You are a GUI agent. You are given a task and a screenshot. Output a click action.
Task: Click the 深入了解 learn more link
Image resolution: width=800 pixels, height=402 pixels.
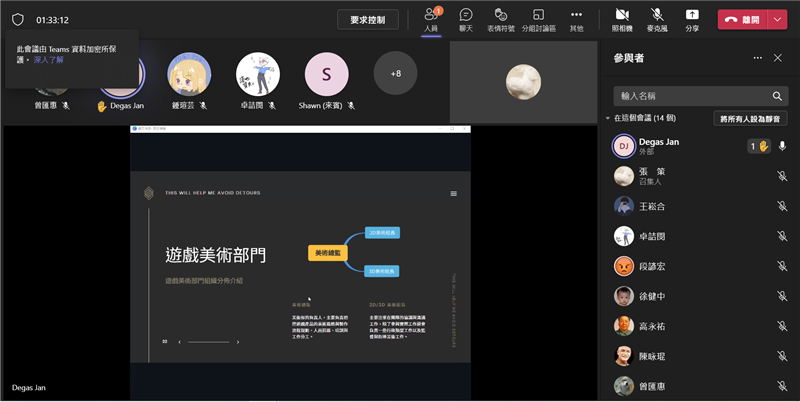[x=48, y=60]
